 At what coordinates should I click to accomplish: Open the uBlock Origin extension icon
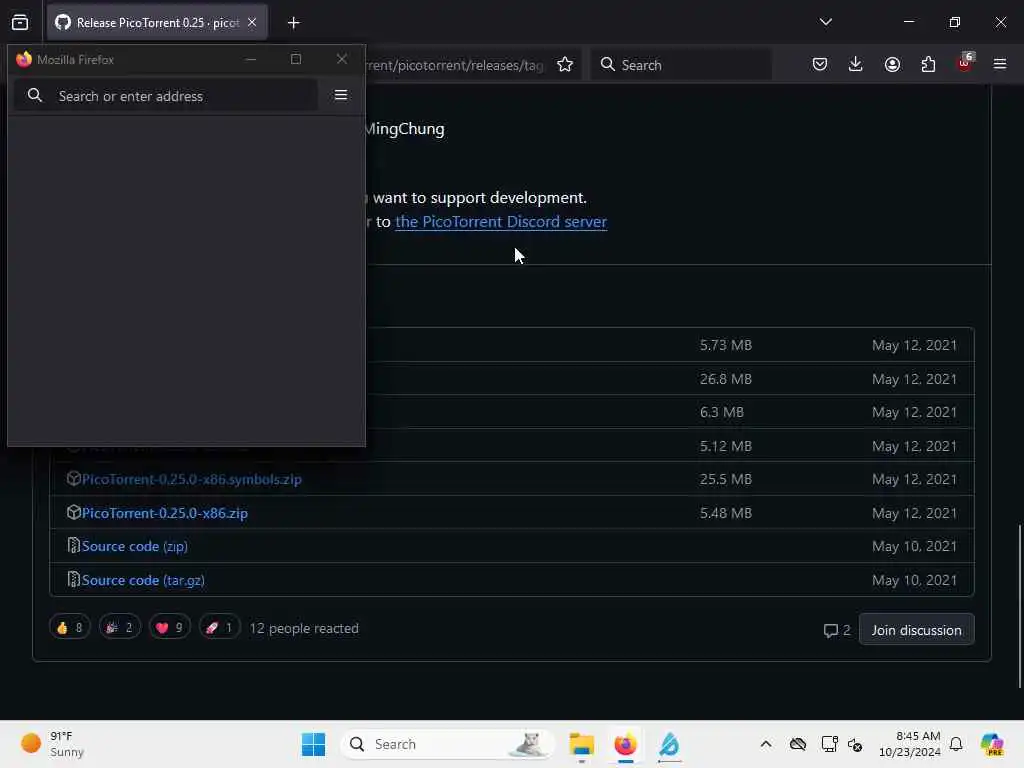click(x=965, y=63)
